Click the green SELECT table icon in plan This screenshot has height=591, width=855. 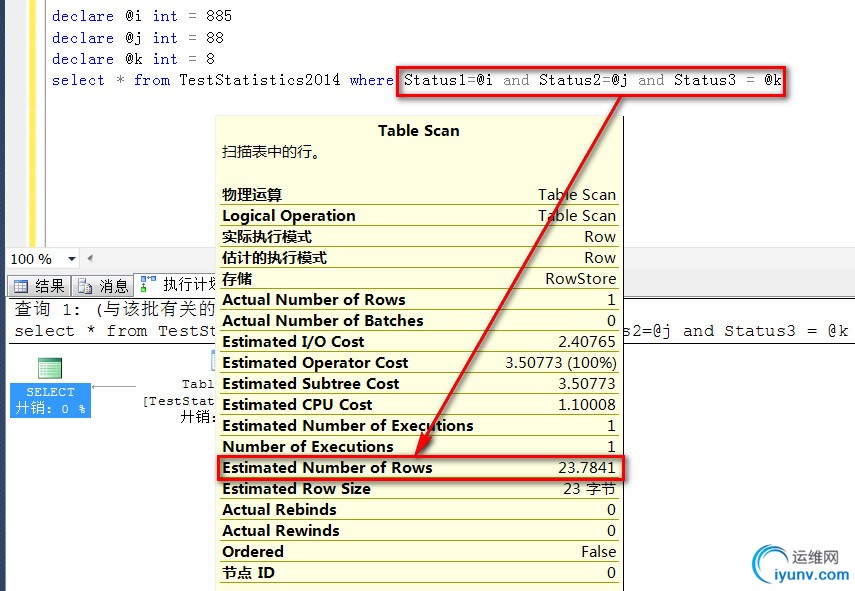click(x=50, y=368)
